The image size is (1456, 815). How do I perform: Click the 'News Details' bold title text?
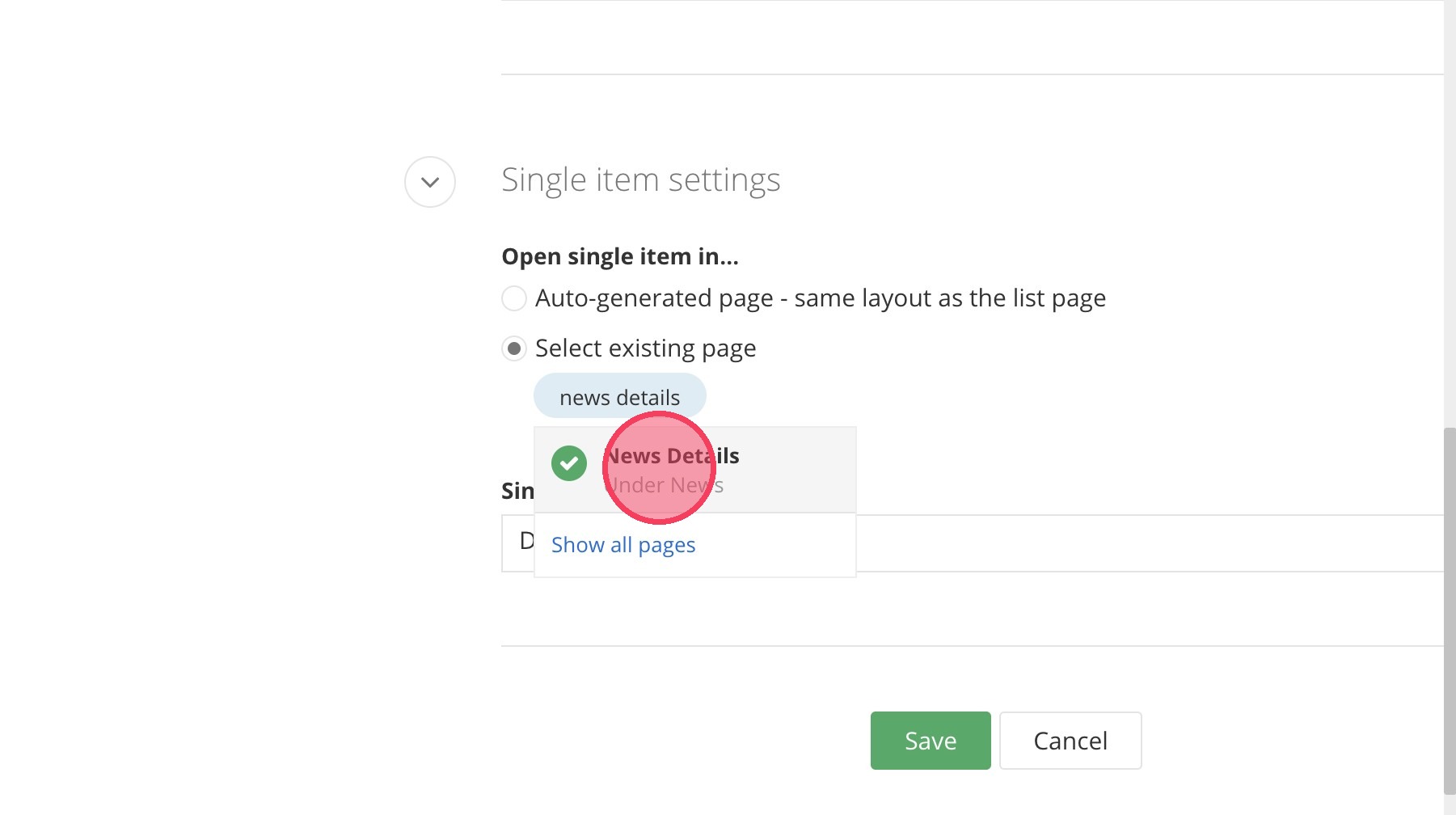673,456
